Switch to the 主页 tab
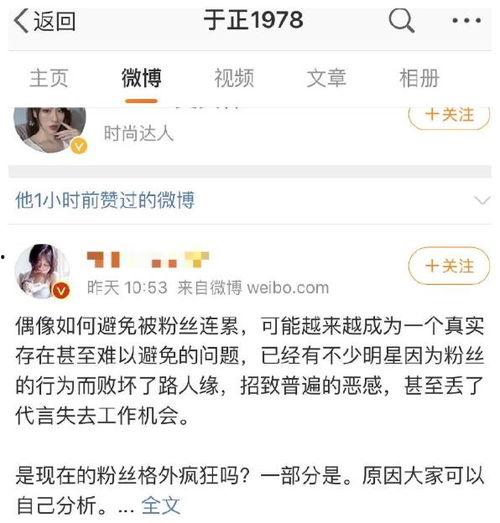The image size is (500, 523). click(x=49, y=78)
